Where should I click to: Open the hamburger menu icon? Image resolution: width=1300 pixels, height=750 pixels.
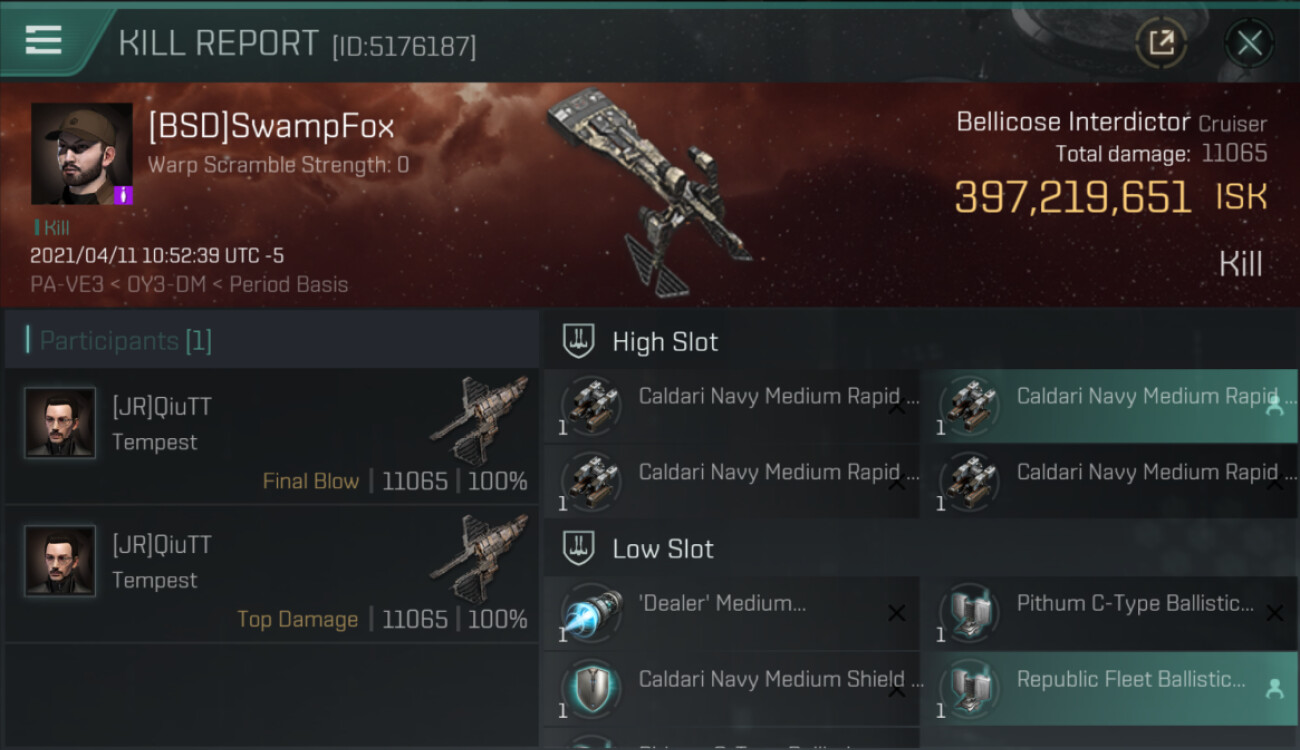43,40
